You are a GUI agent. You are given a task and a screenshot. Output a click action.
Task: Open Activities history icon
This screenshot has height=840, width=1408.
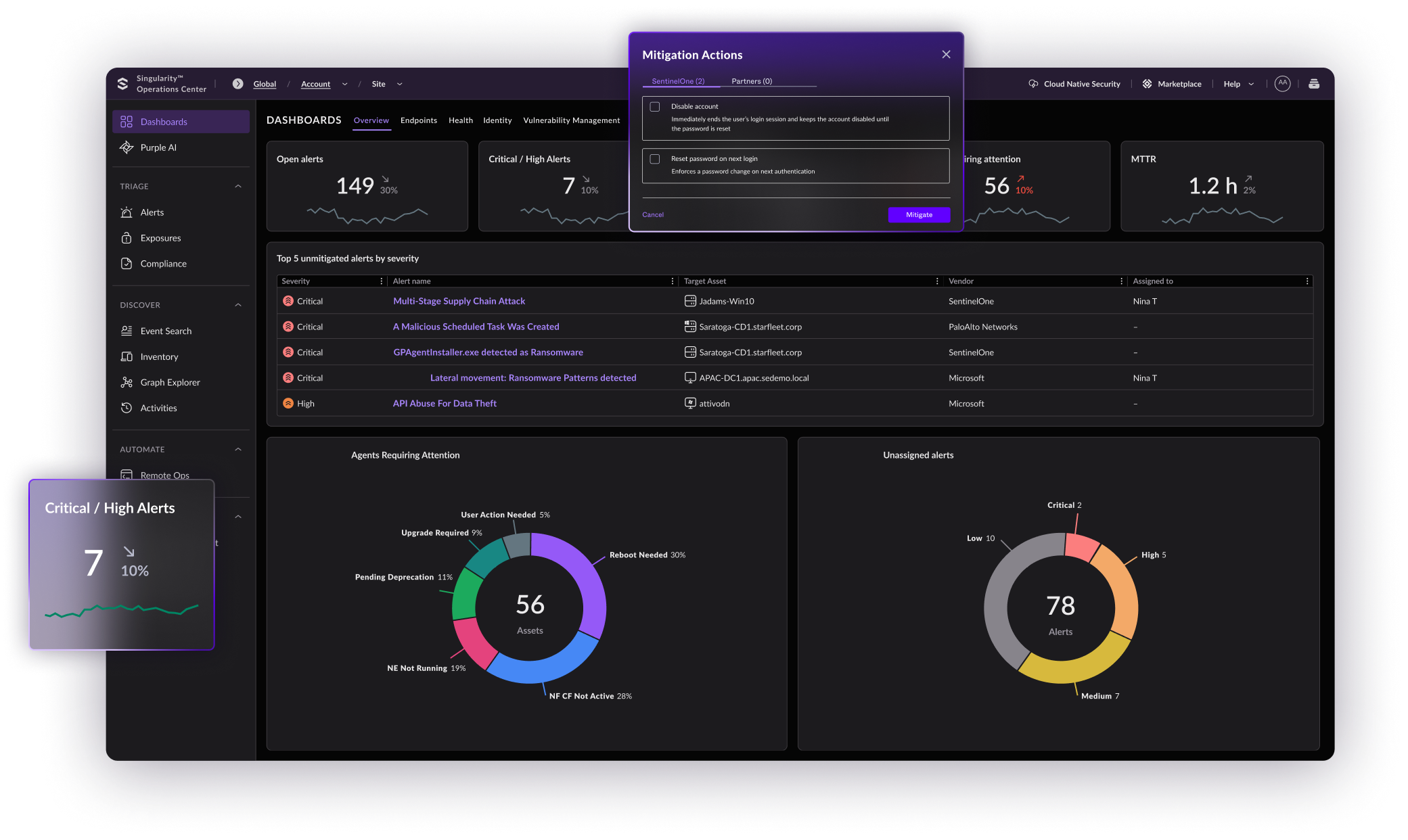pos(127,408)
